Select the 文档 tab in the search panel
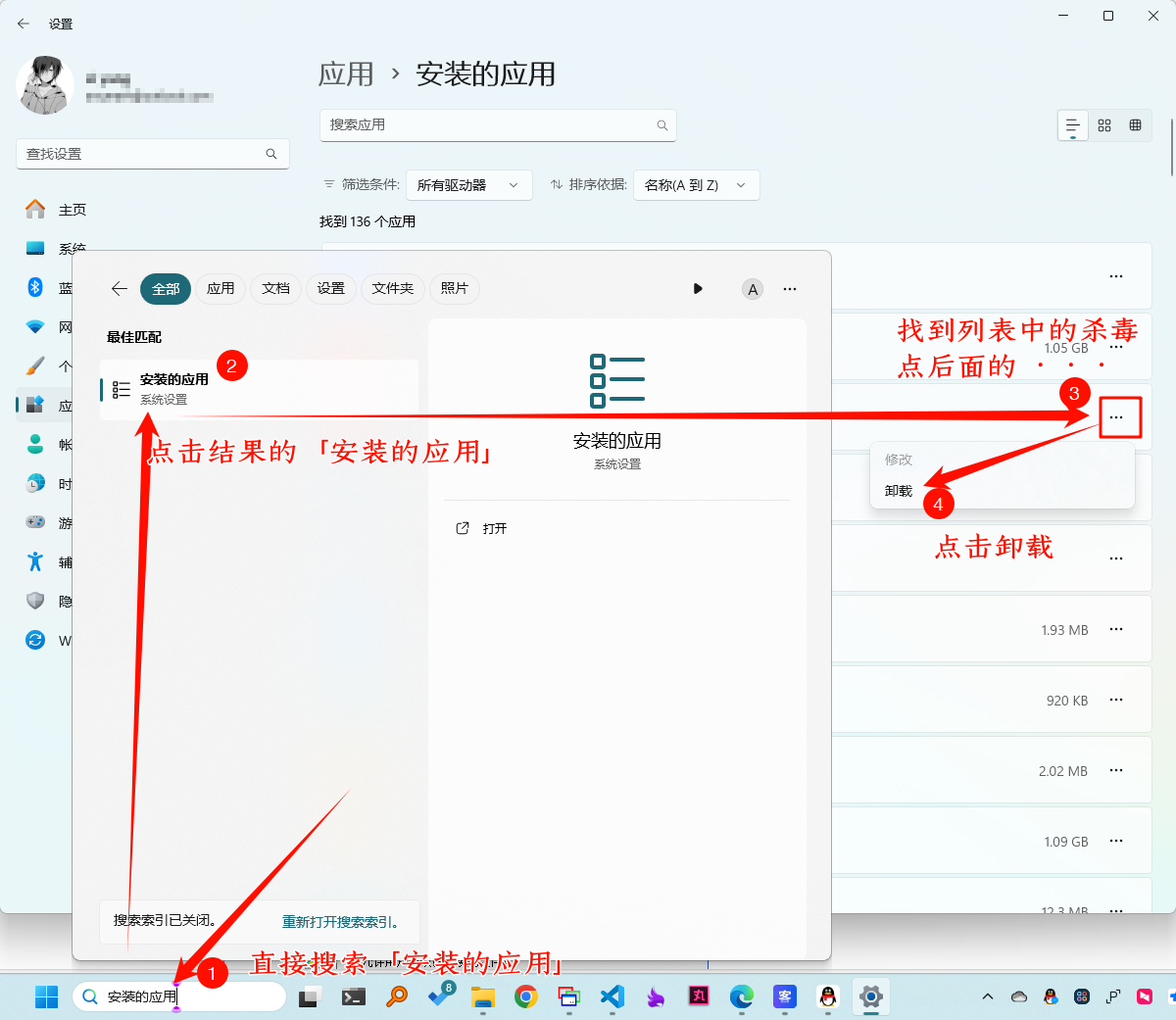Screen dimensions: 1176x1020 click(x=275, y=288)
